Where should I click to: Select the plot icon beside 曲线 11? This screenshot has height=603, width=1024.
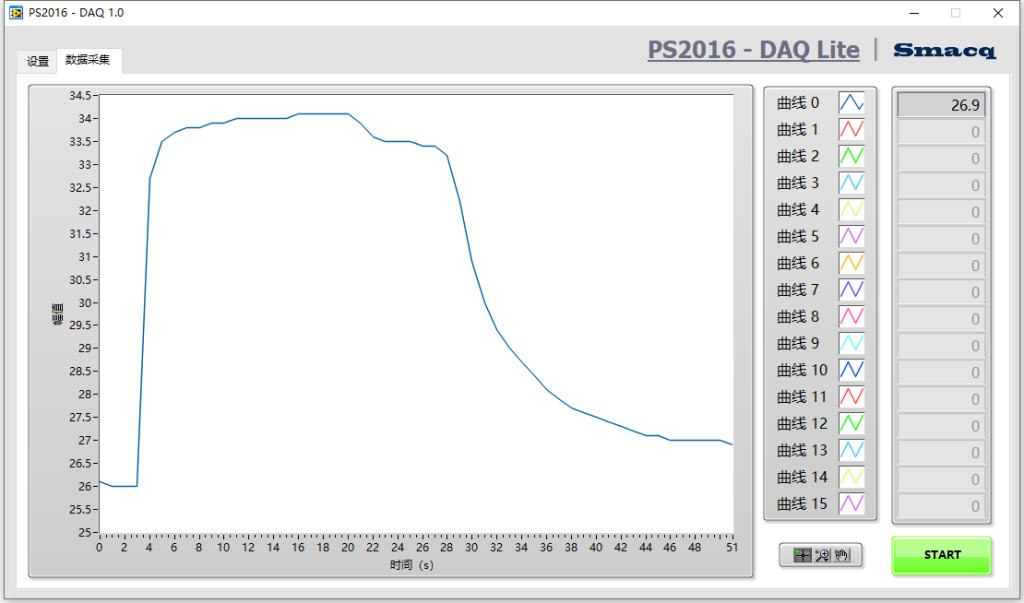pos(852,397)
